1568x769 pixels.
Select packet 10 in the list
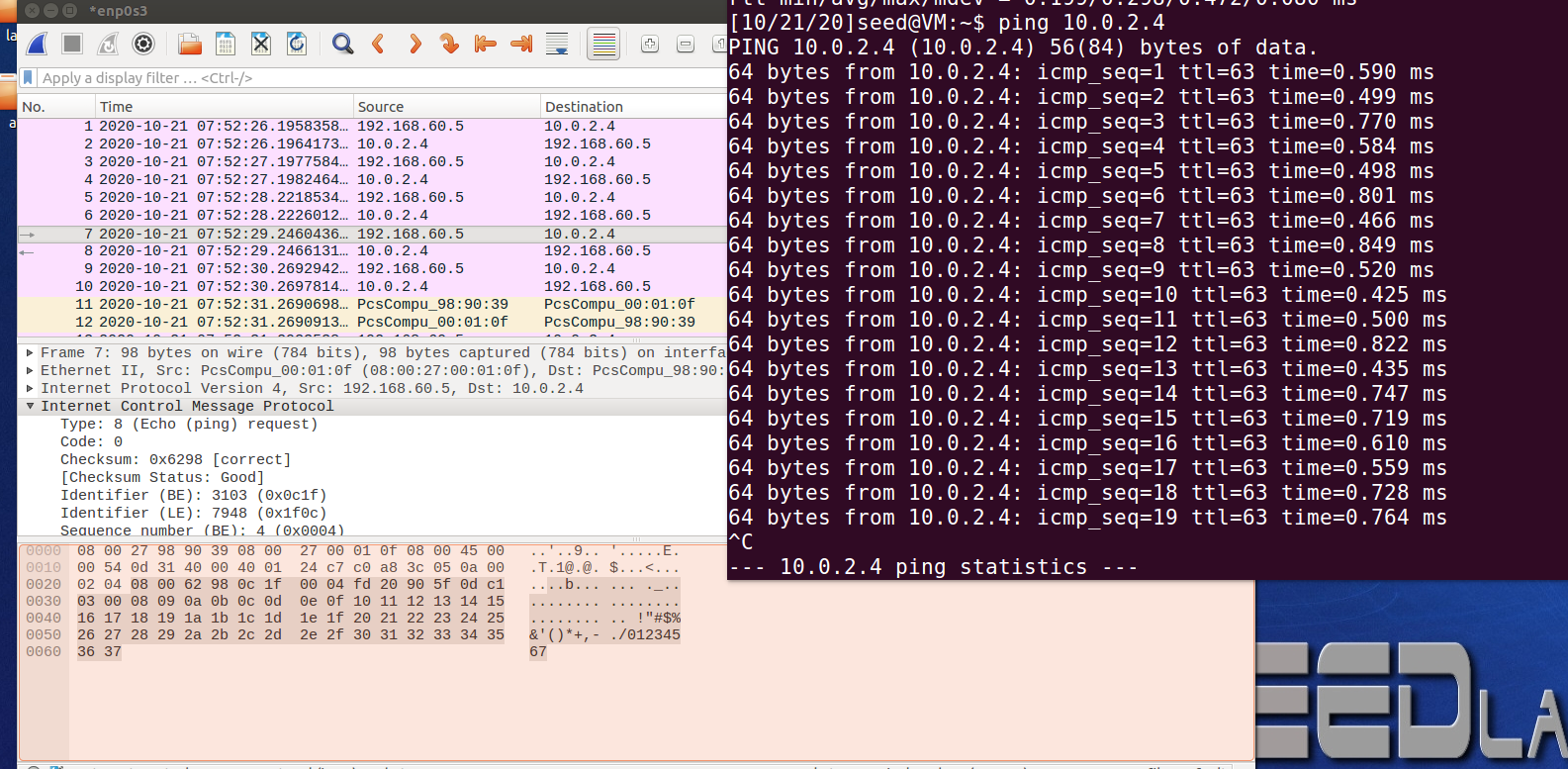click(x=372, y=287)
